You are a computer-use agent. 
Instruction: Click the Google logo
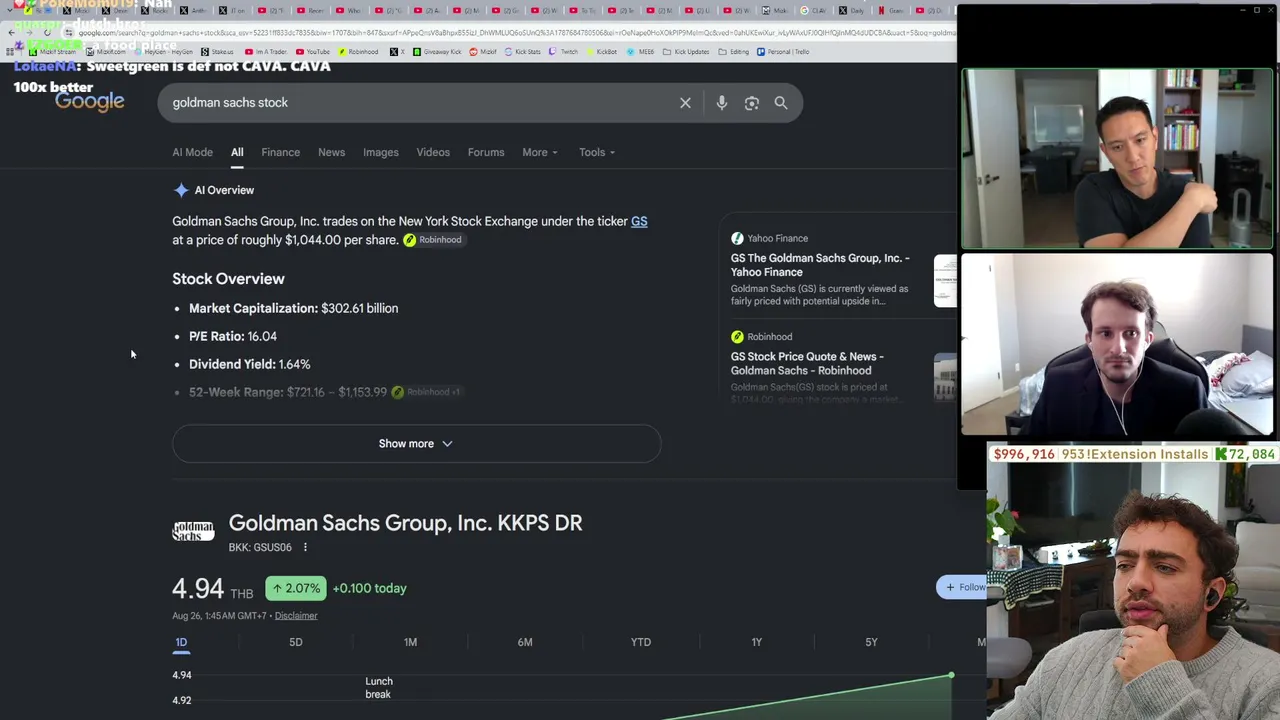(90, 101)
